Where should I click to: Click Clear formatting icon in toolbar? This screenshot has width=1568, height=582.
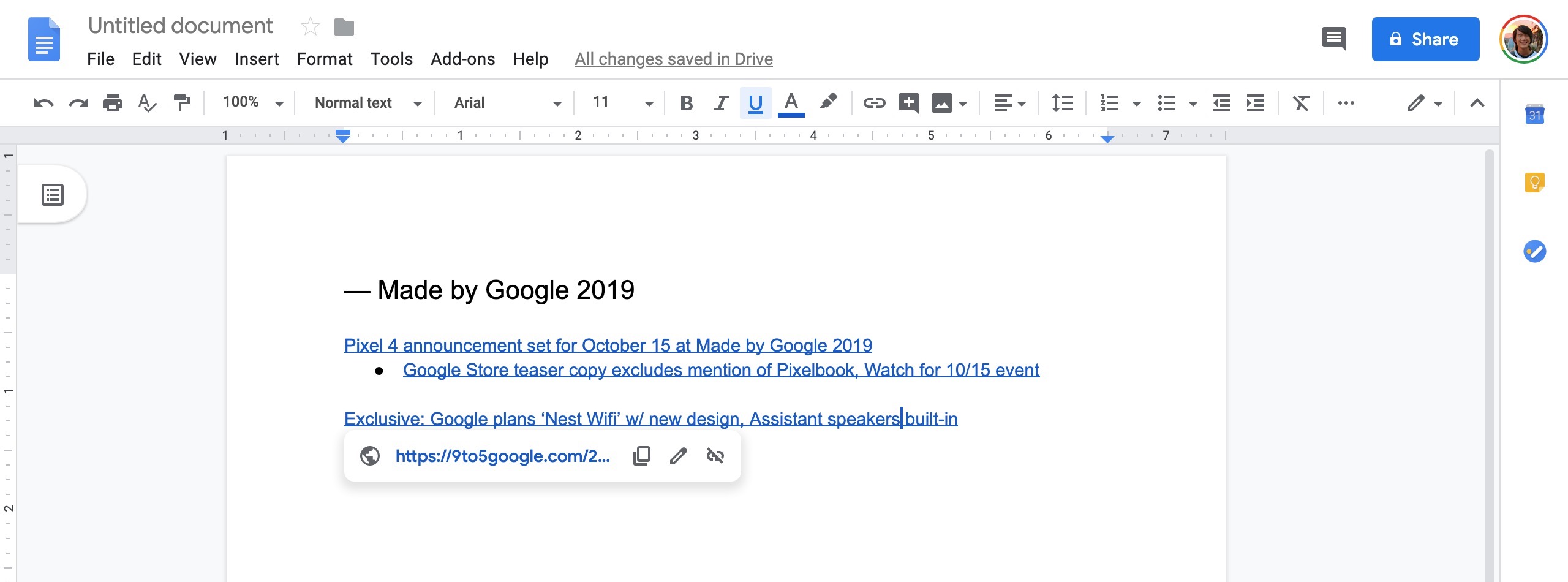point(1301,103)
